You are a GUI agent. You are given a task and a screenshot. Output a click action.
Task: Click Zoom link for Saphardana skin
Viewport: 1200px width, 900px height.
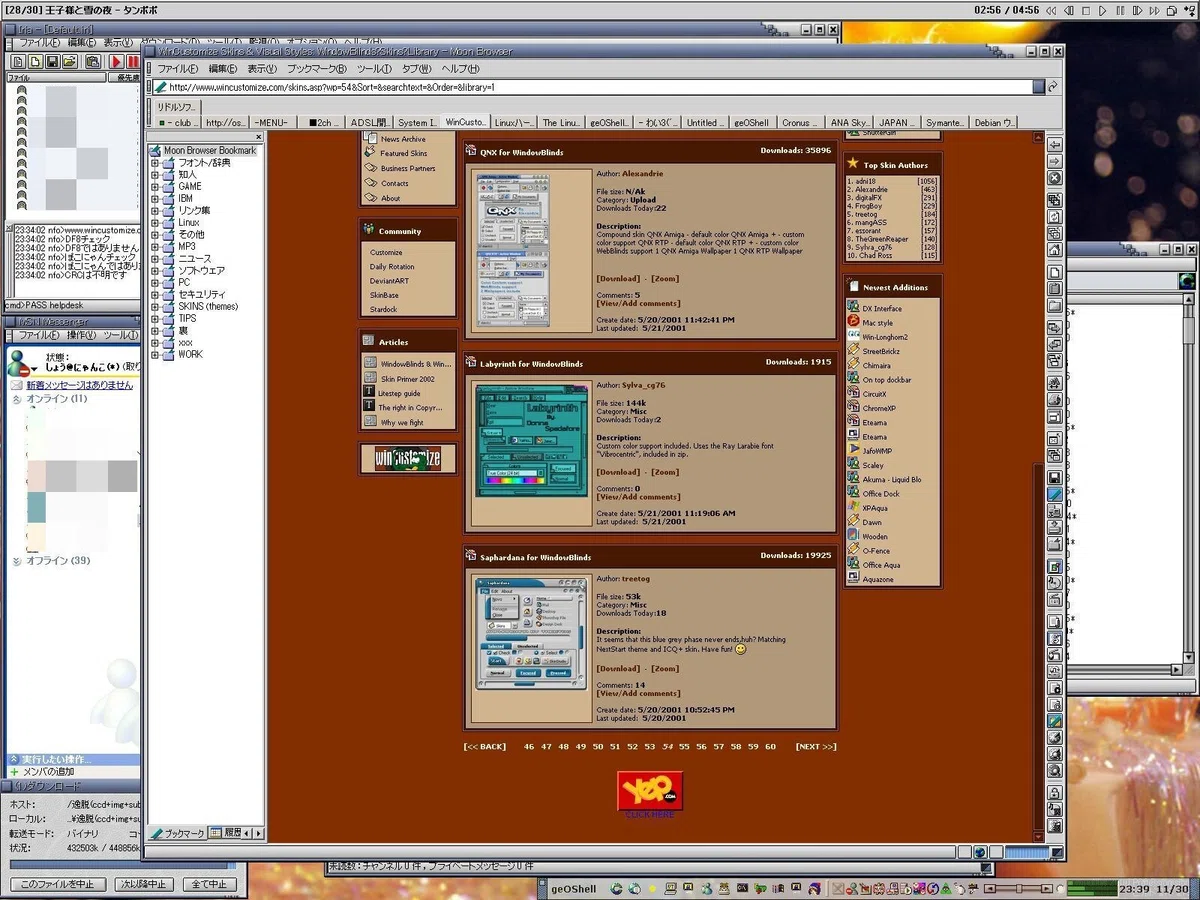point(665,669)
